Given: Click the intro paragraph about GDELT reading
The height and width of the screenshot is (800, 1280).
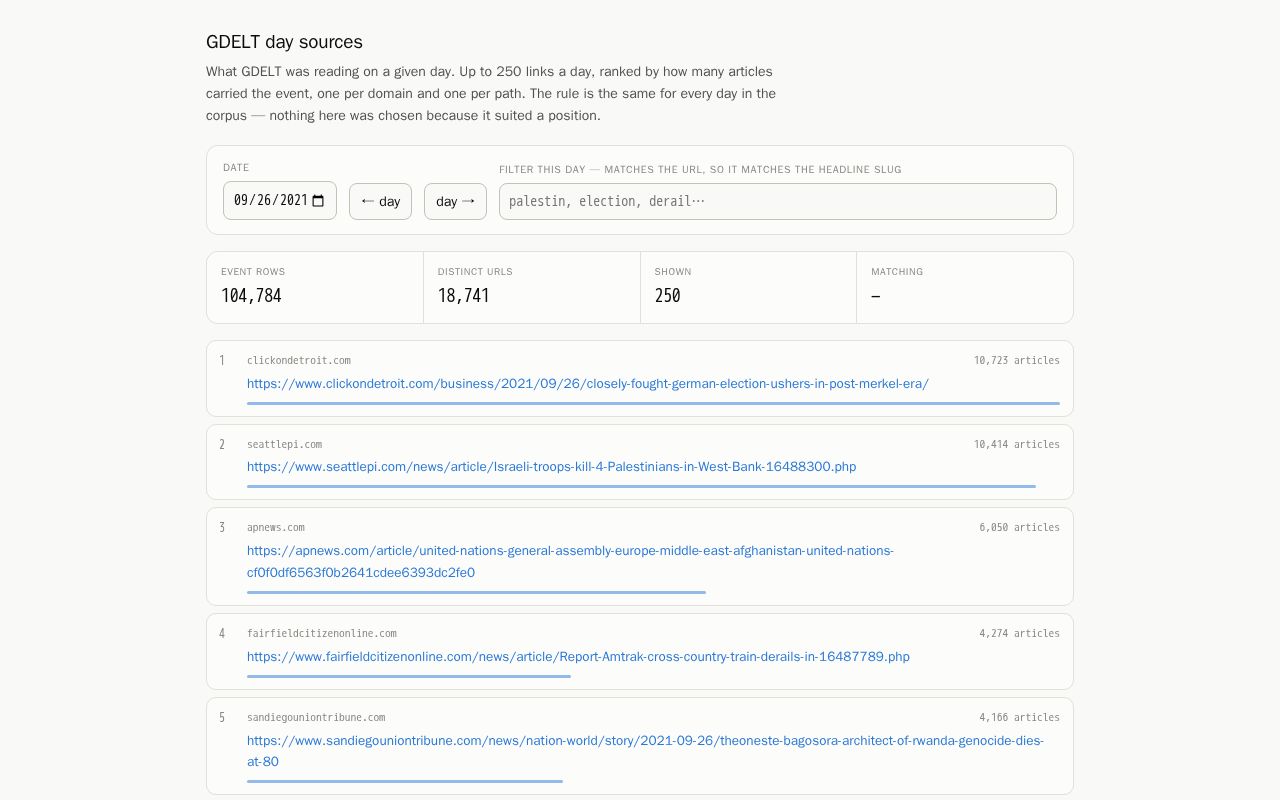Looking at the screenshot, I should point(491,93).
